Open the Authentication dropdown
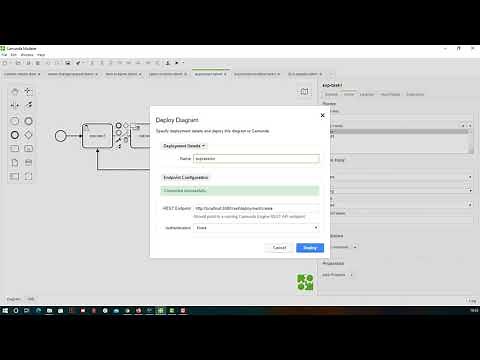 click(x=256, y=228)
